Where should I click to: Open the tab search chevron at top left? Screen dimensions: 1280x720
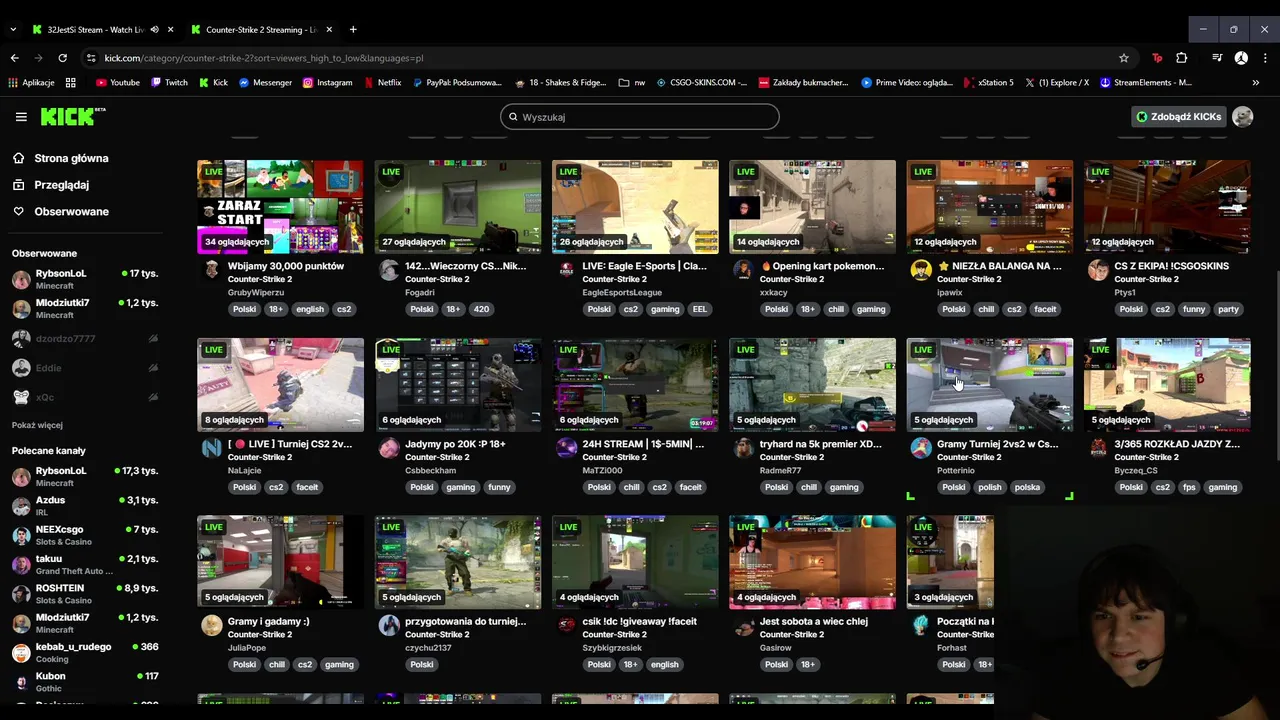(13, 29)
